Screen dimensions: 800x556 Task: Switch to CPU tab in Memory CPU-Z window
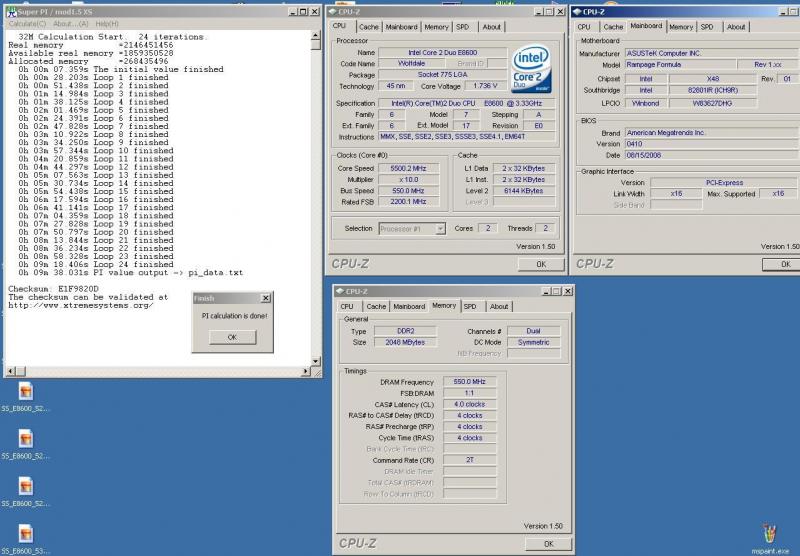tap(347, 307)
